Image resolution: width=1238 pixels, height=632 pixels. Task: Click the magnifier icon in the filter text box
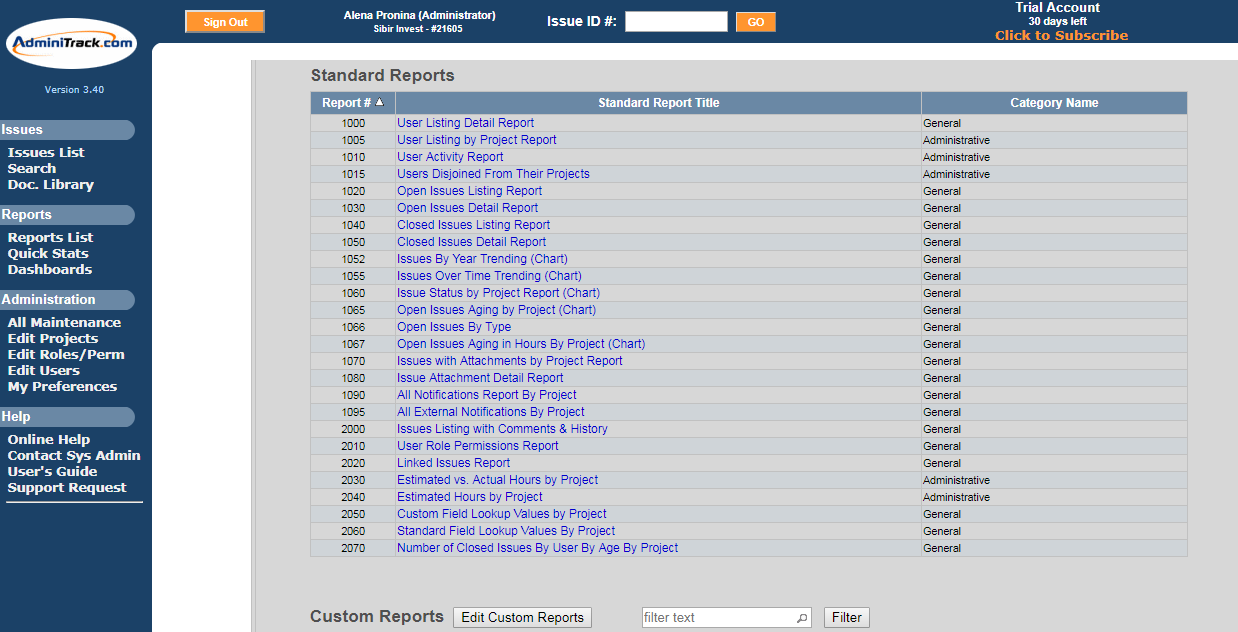[x=801, y=618]
